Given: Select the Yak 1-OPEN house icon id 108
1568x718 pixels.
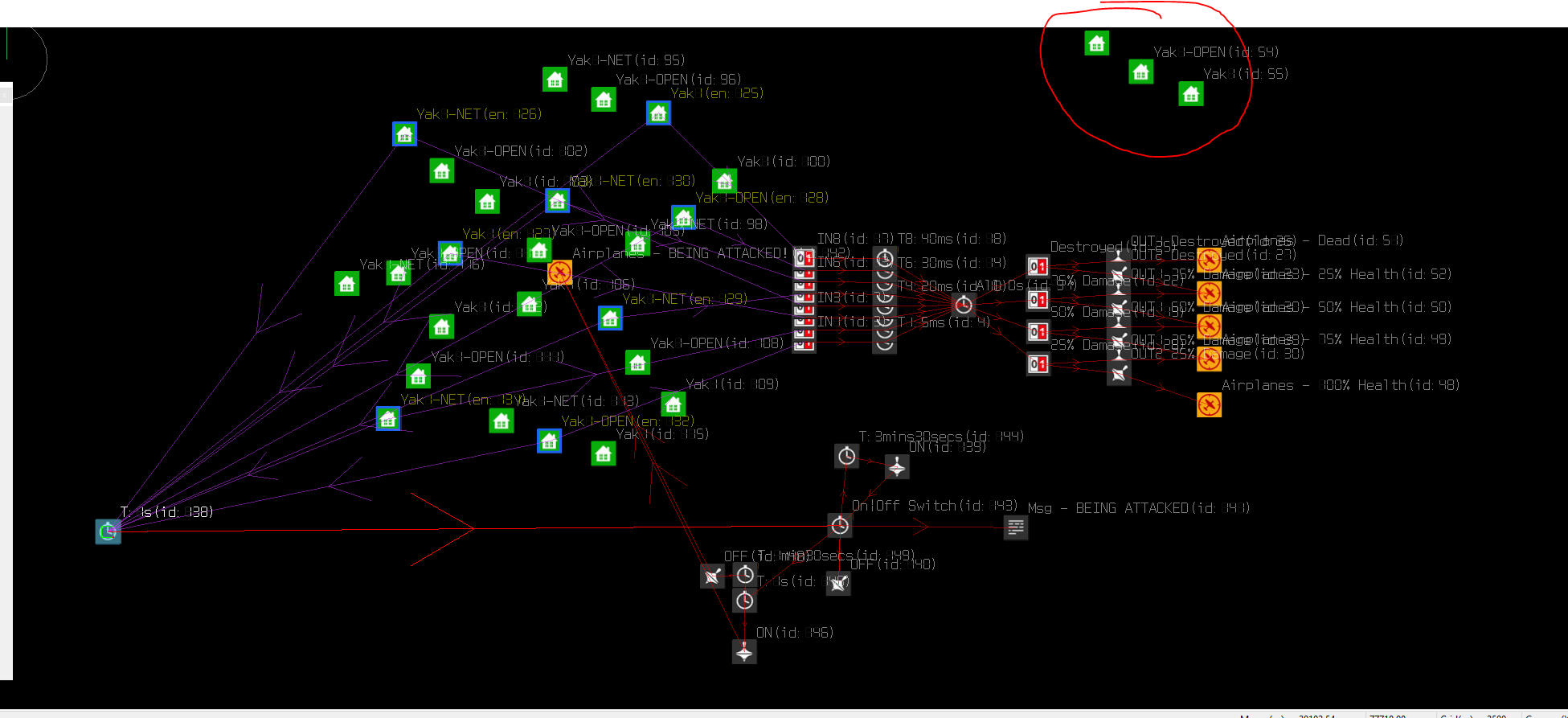Looking at the screenshot, I should (x=637, y=363).
